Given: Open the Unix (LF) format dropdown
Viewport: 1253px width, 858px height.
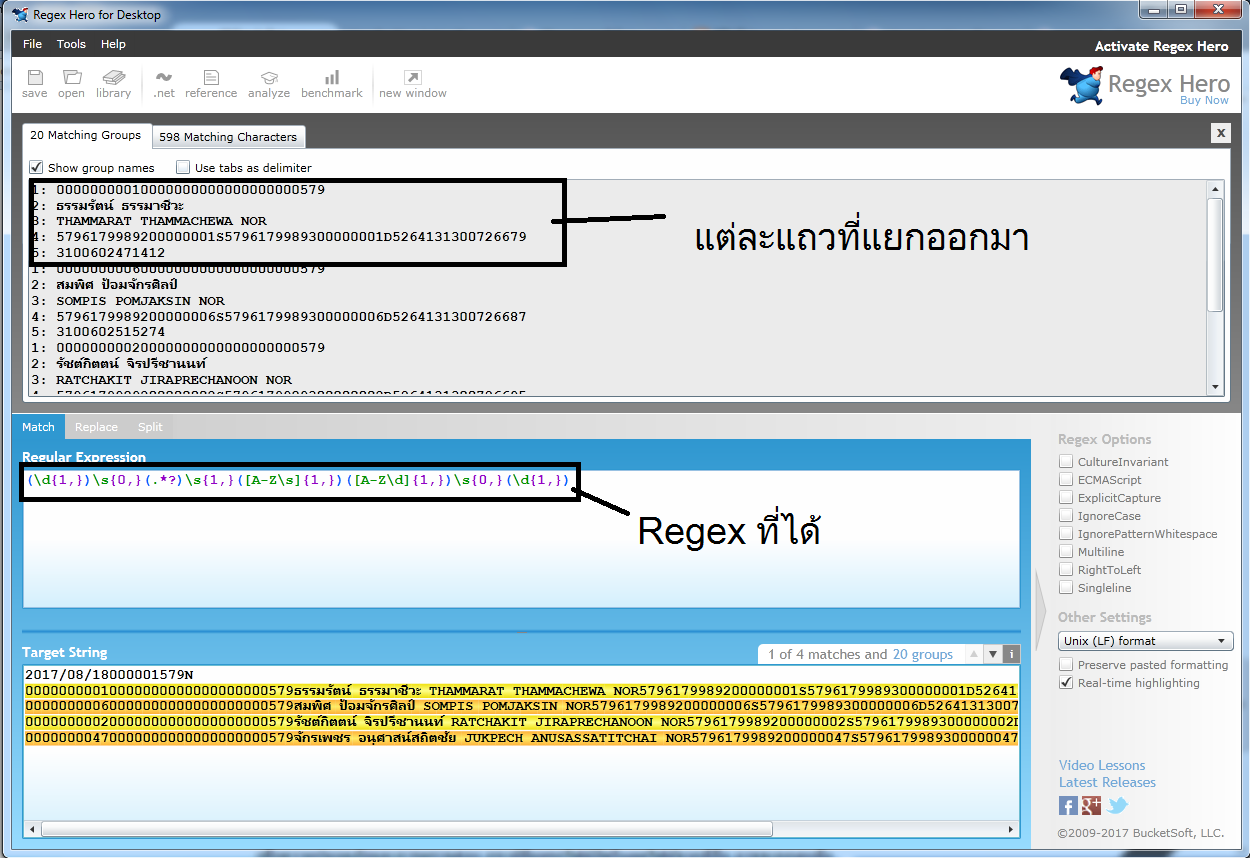Looking at the screenshot, I should coord(1146,641).
